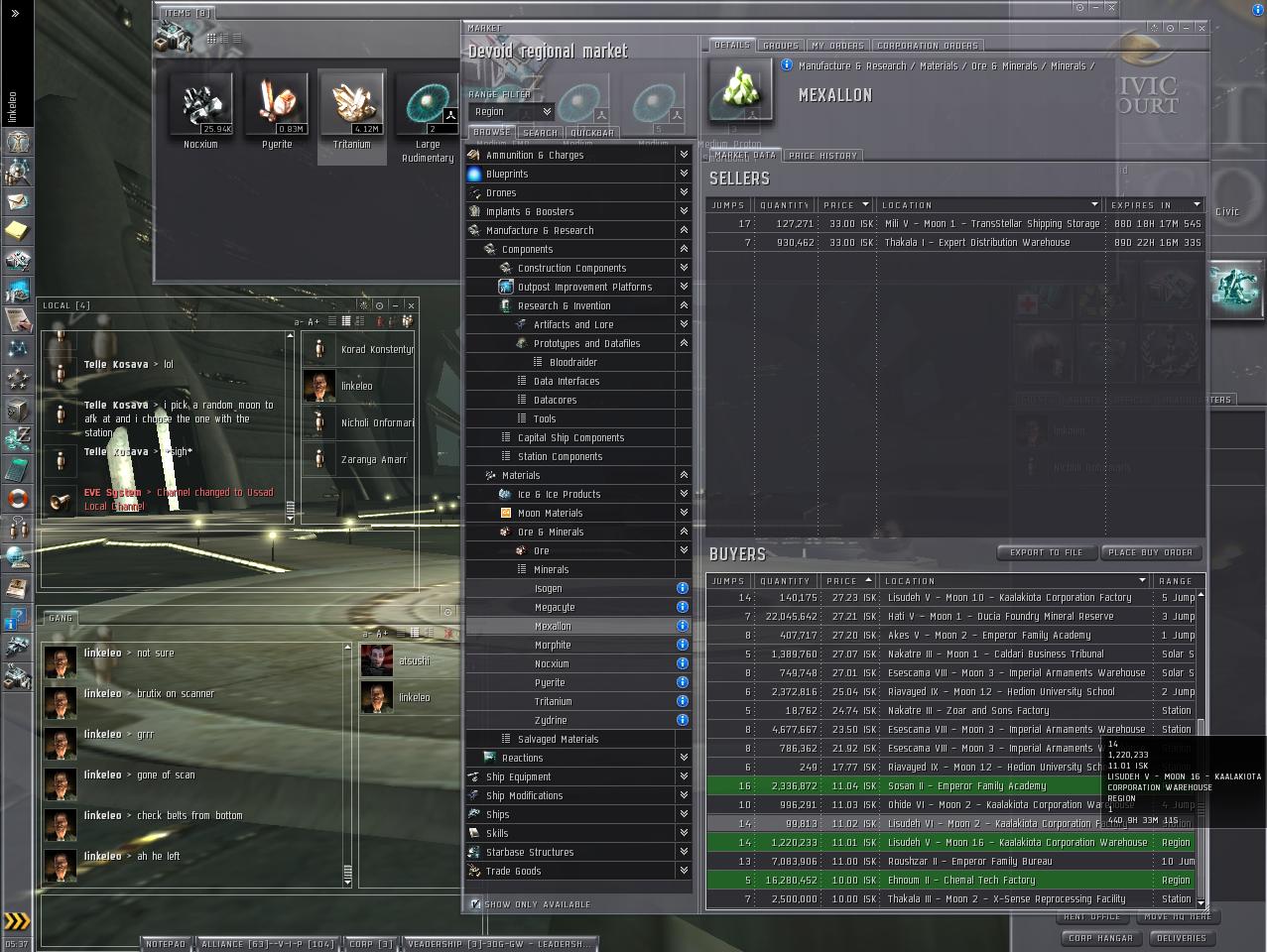This screenshot has height=952, width=1267.
Task: Click the calculator icon in sidebar
Action: (17, 468)
